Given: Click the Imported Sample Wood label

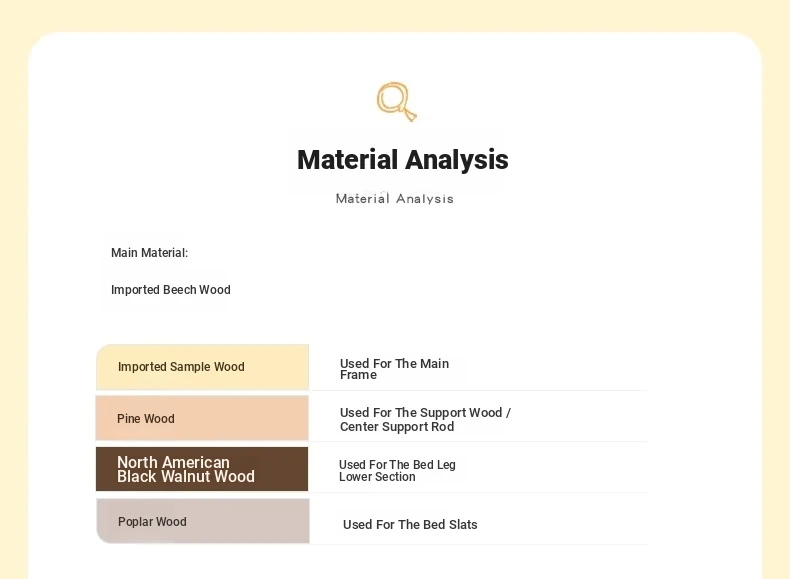Looking at the screenshot, I should (181, 367).
